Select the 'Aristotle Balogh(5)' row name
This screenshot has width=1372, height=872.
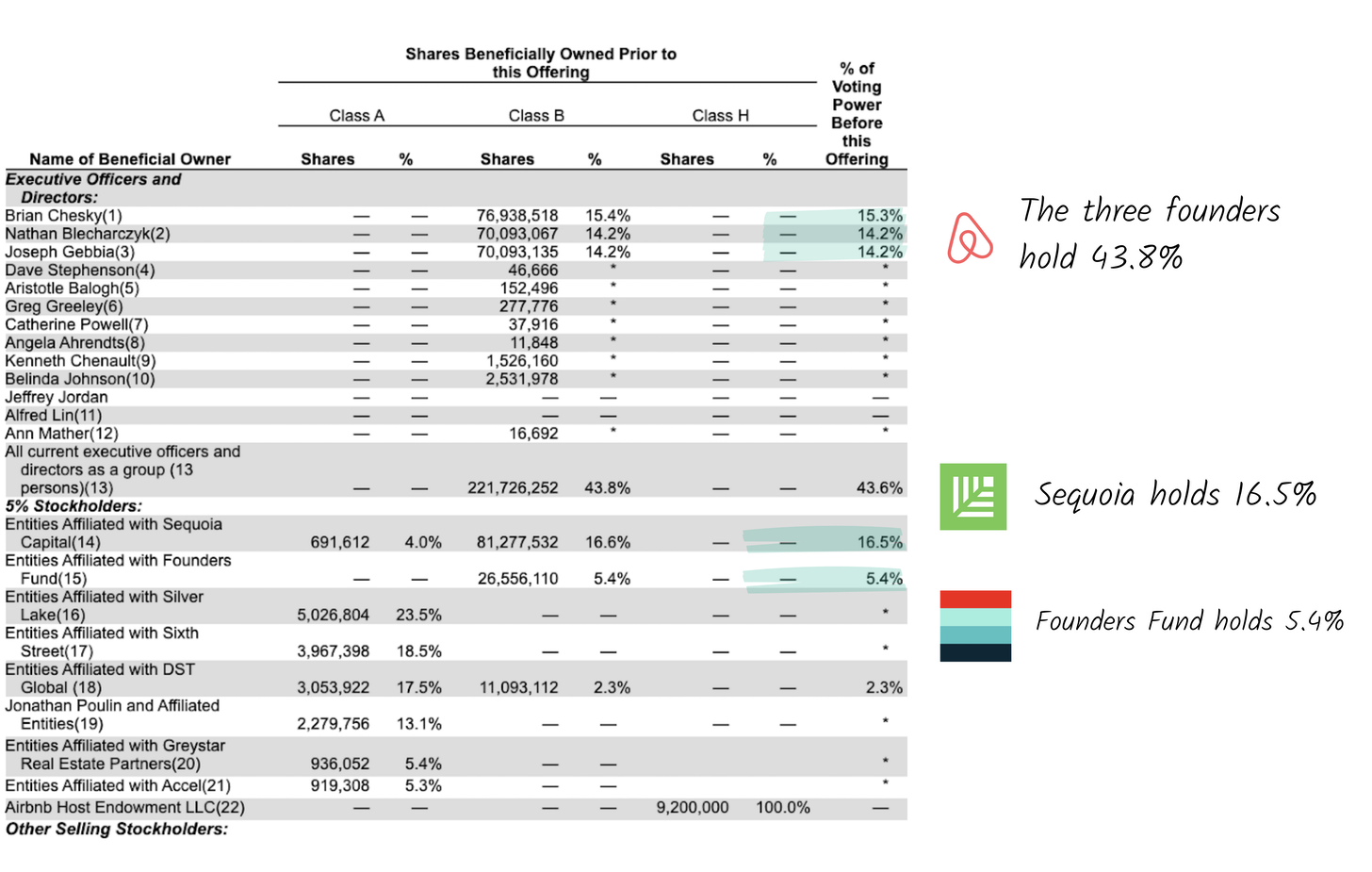click(x=72, y=288)
